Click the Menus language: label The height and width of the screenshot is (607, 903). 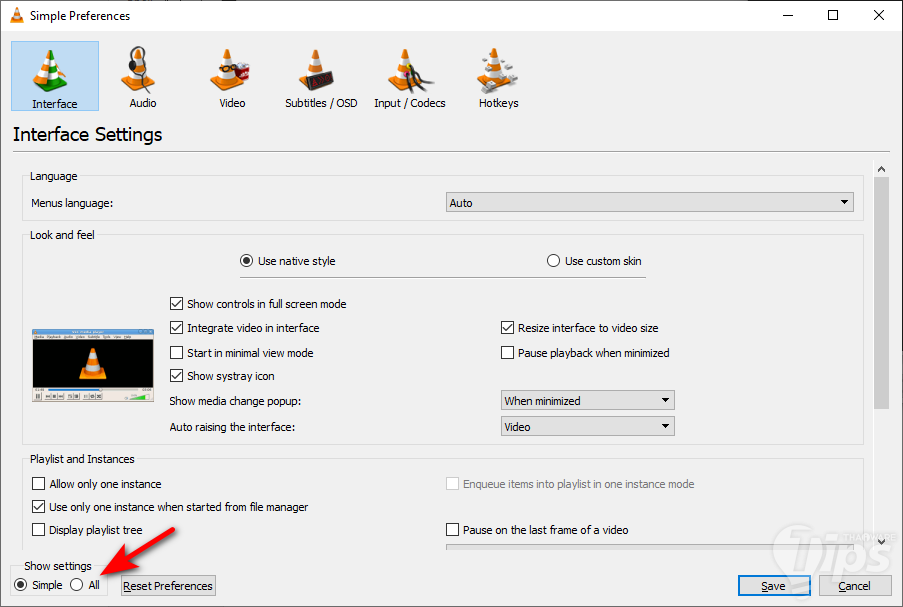72,203
